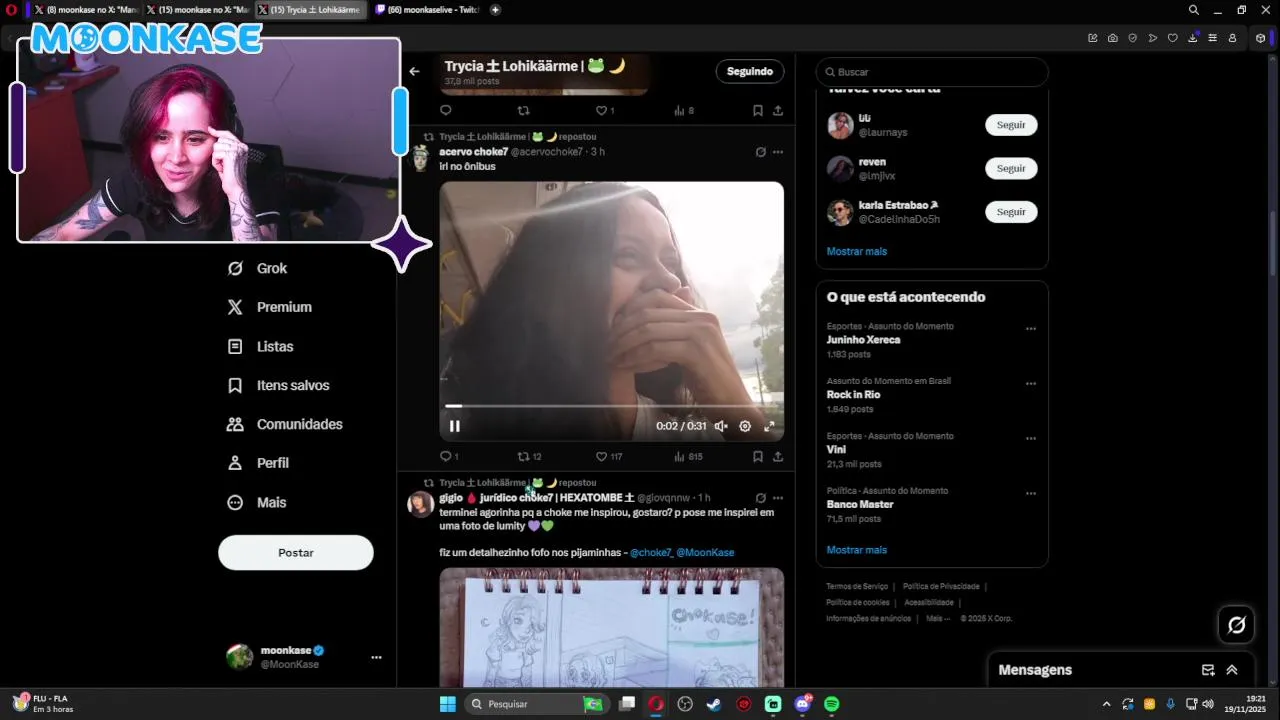
Task: Go to Perfil in the sidebar
Action: [x=258, y=463]
